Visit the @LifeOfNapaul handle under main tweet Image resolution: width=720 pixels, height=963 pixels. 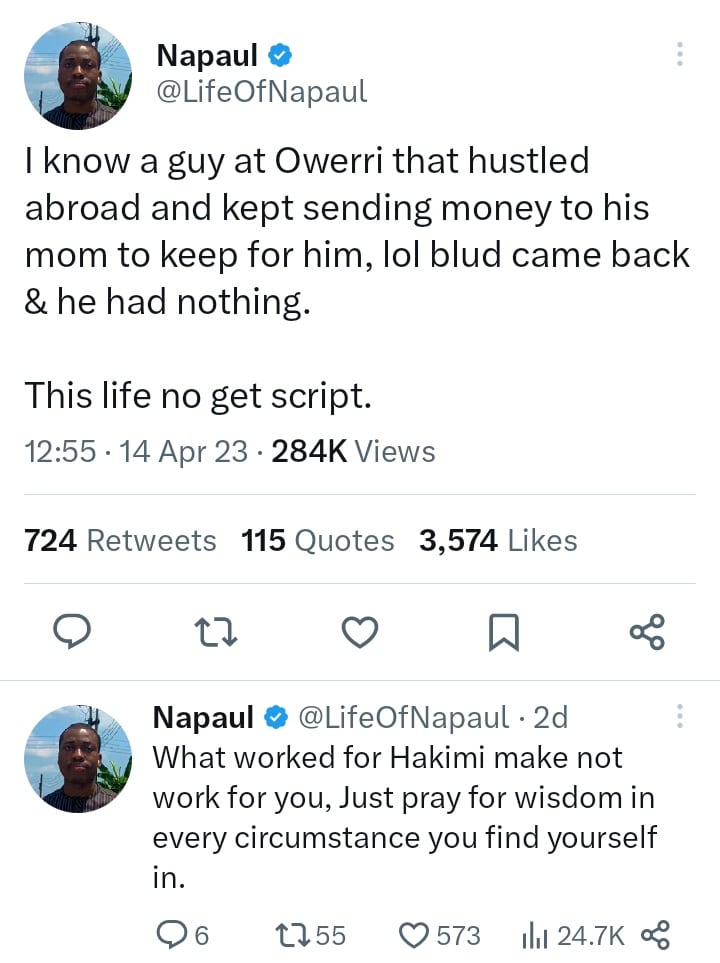(x=262, y=92)
